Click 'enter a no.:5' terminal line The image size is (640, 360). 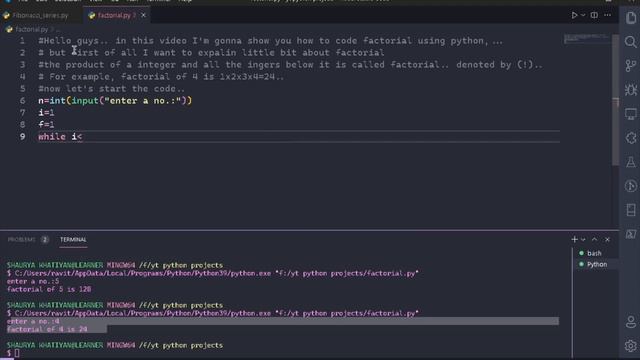(x=33, y=281)
